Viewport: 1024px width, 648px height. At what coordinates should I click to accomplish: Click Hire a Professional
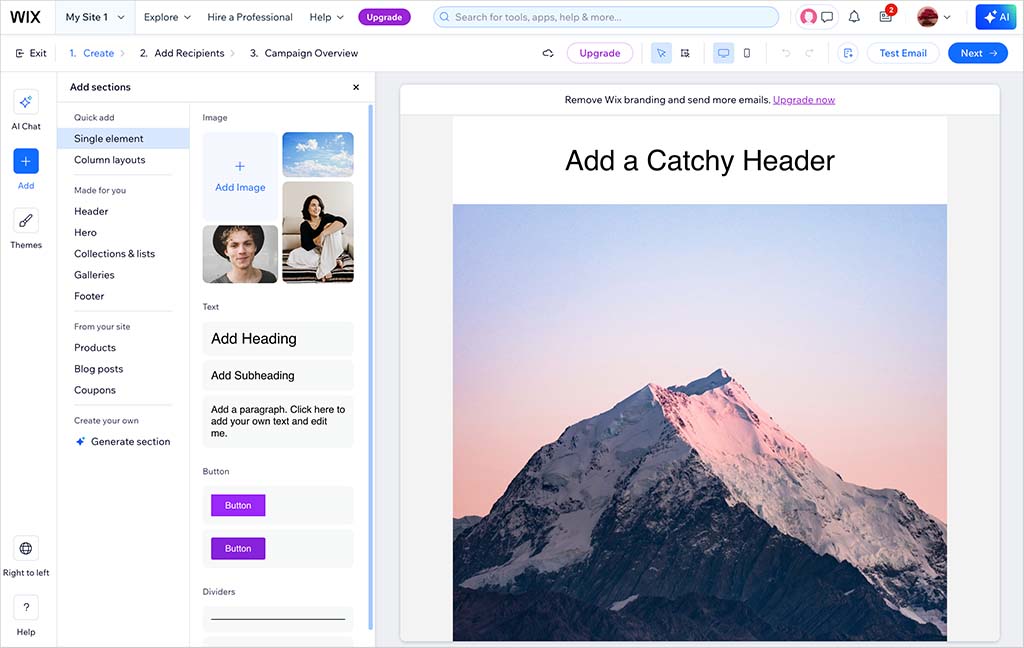(249, 17)
